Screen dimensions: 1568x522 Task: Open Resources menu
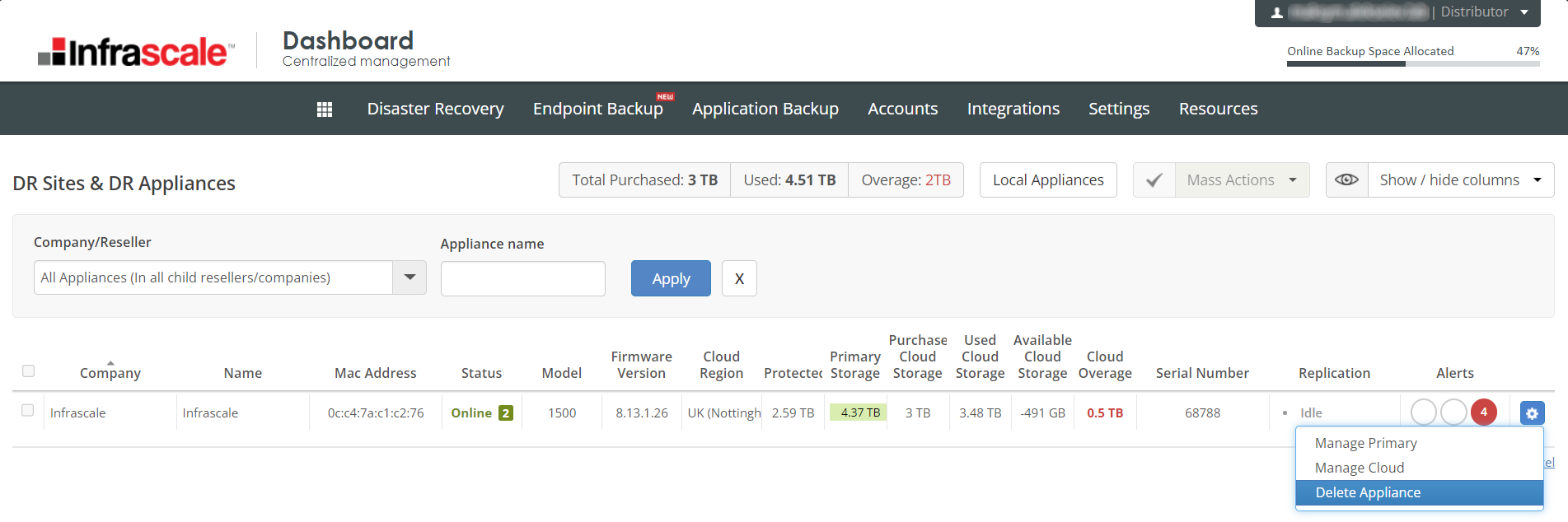pyautogui.click(x=1218, y=109)
